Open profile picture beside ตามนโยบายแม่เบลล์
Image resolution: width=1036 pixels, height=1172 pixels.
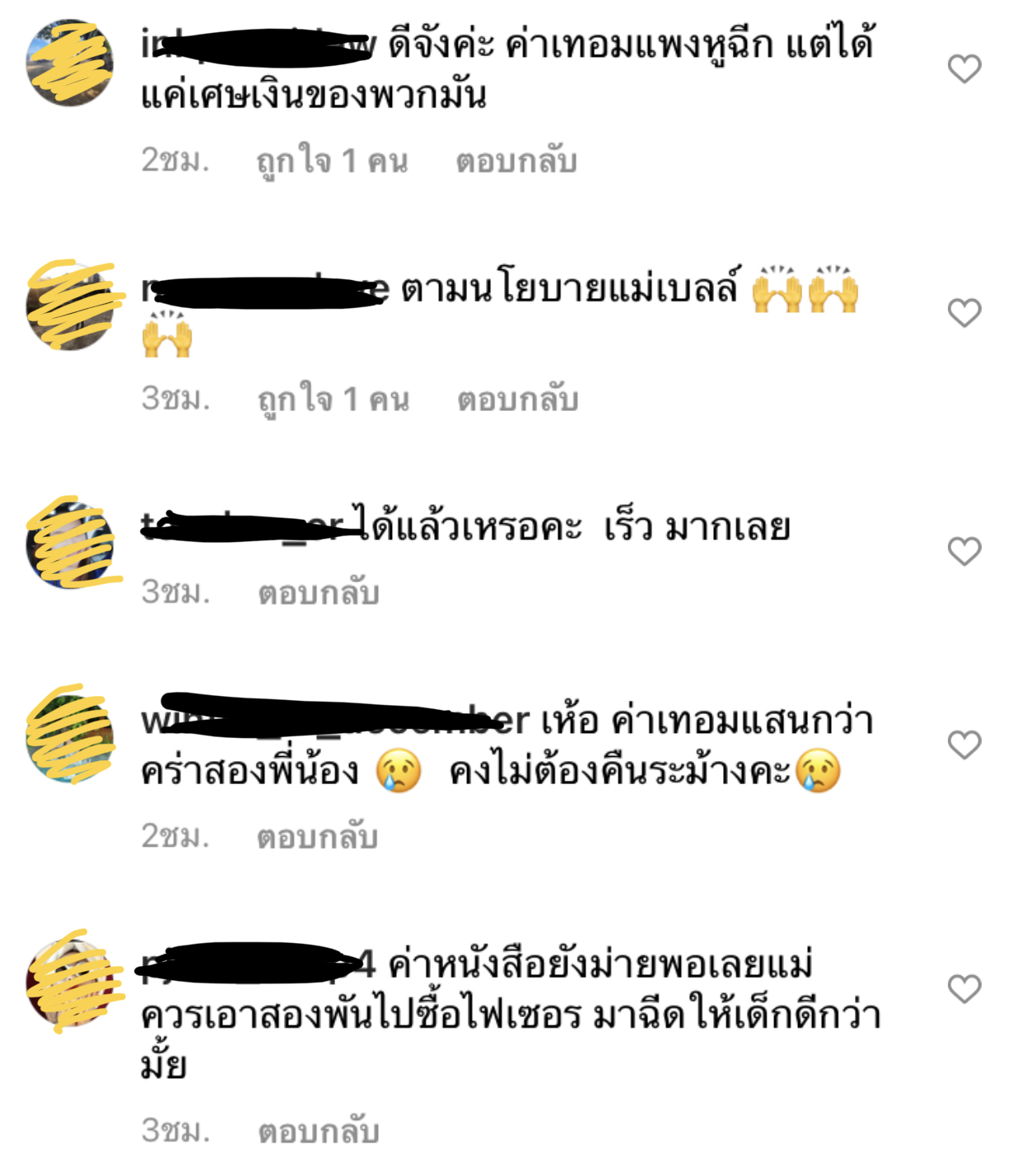point(70,306)
